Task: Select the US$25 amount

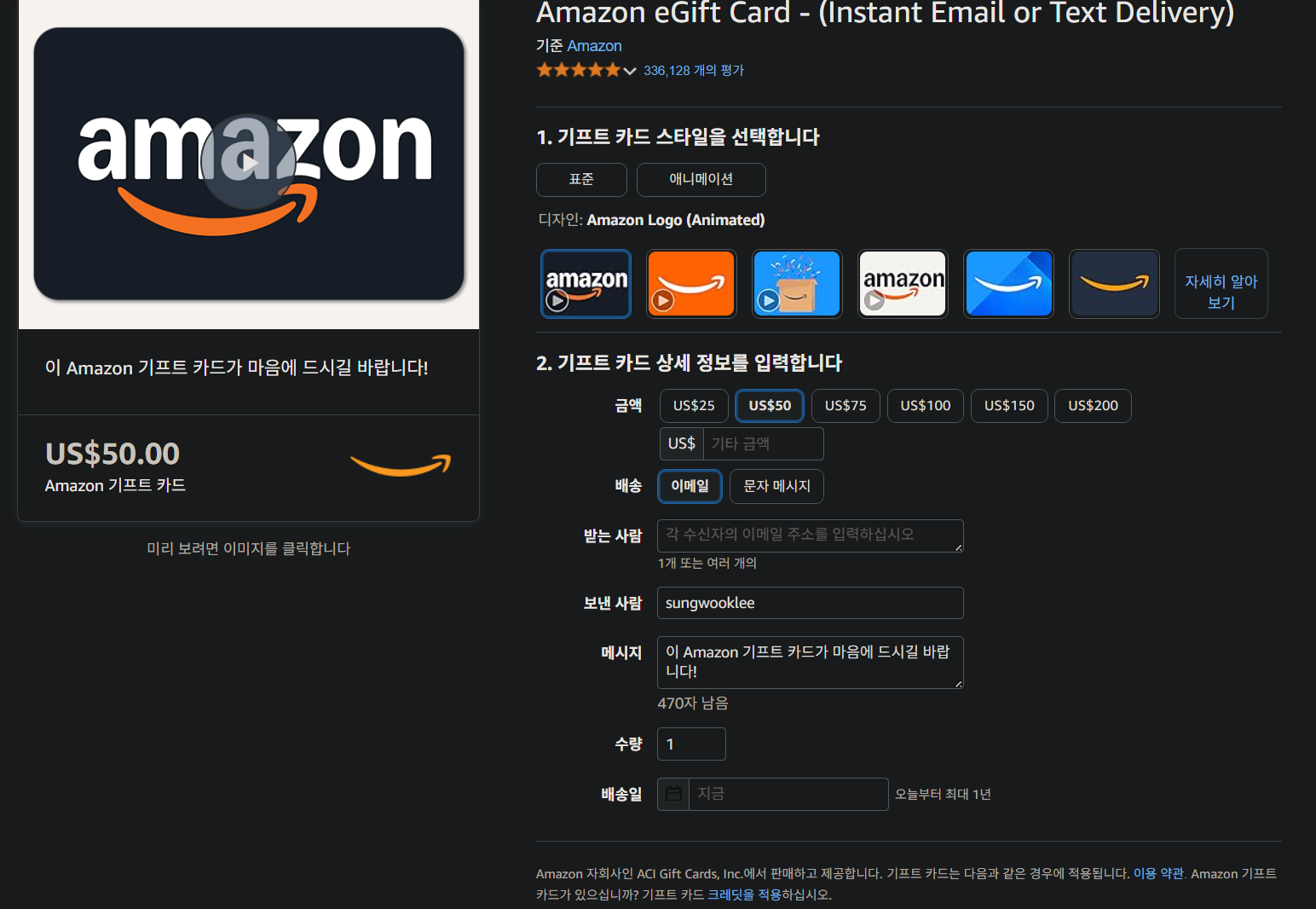Action: [694, 406]
